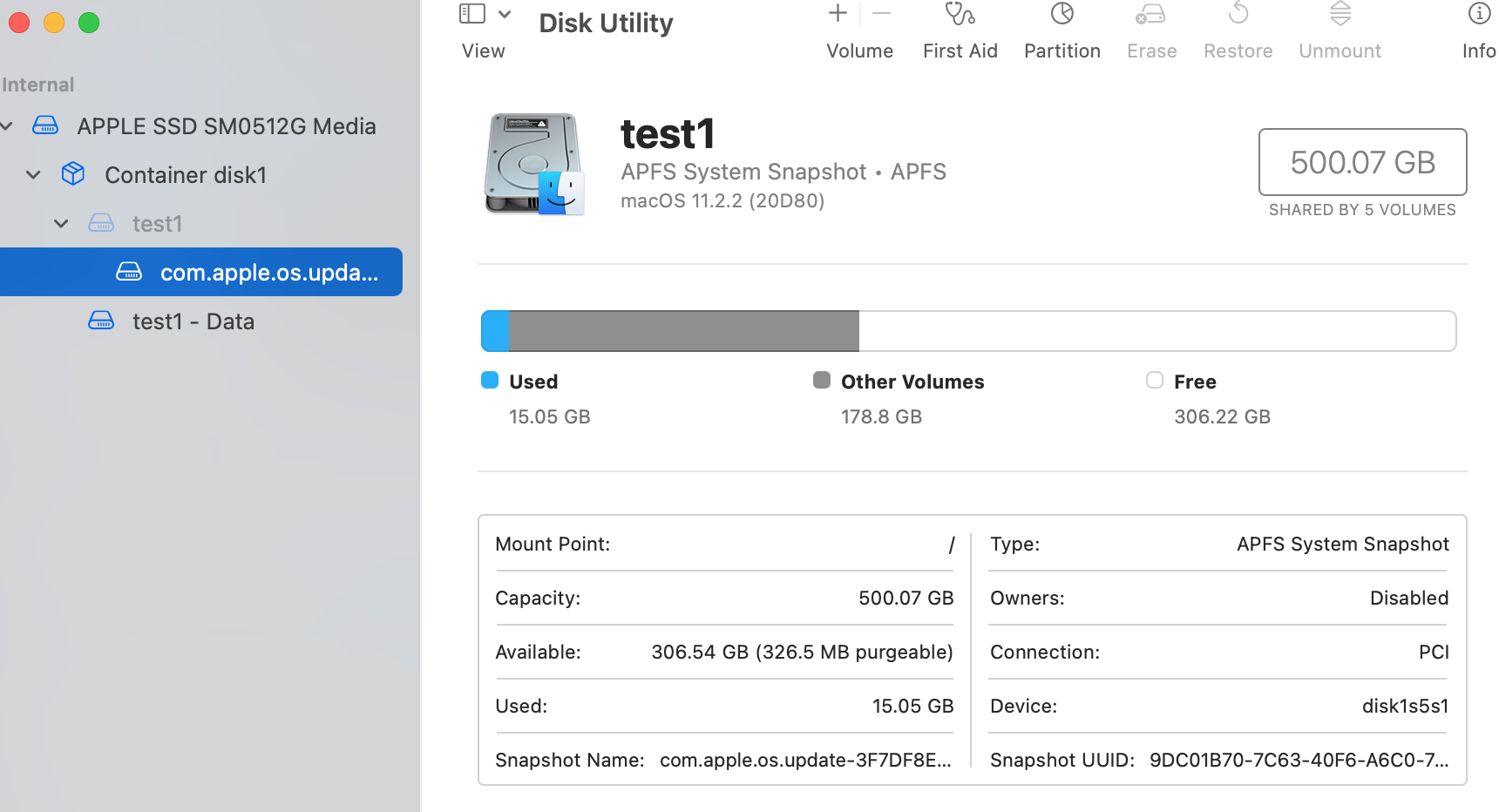Open the sidebar View icon
Image resolution: width=1499 pixels, height=812 pixels.
tap(472, 14)
